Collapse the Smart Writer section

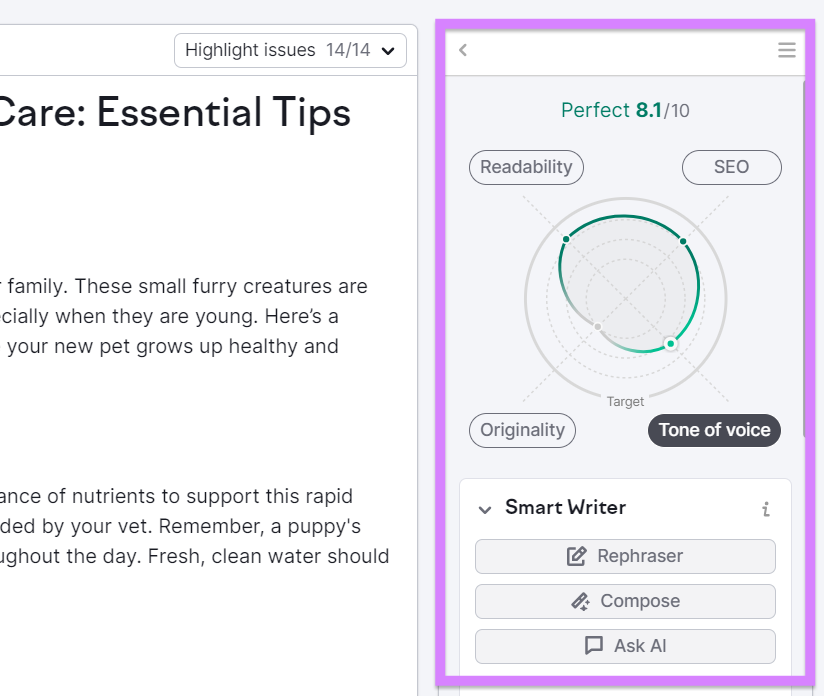coord(485,509)
